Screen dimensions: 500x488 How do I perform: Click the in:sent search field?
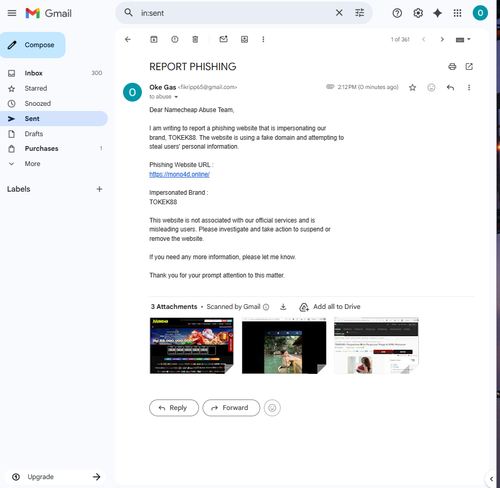tap(233, 13)
